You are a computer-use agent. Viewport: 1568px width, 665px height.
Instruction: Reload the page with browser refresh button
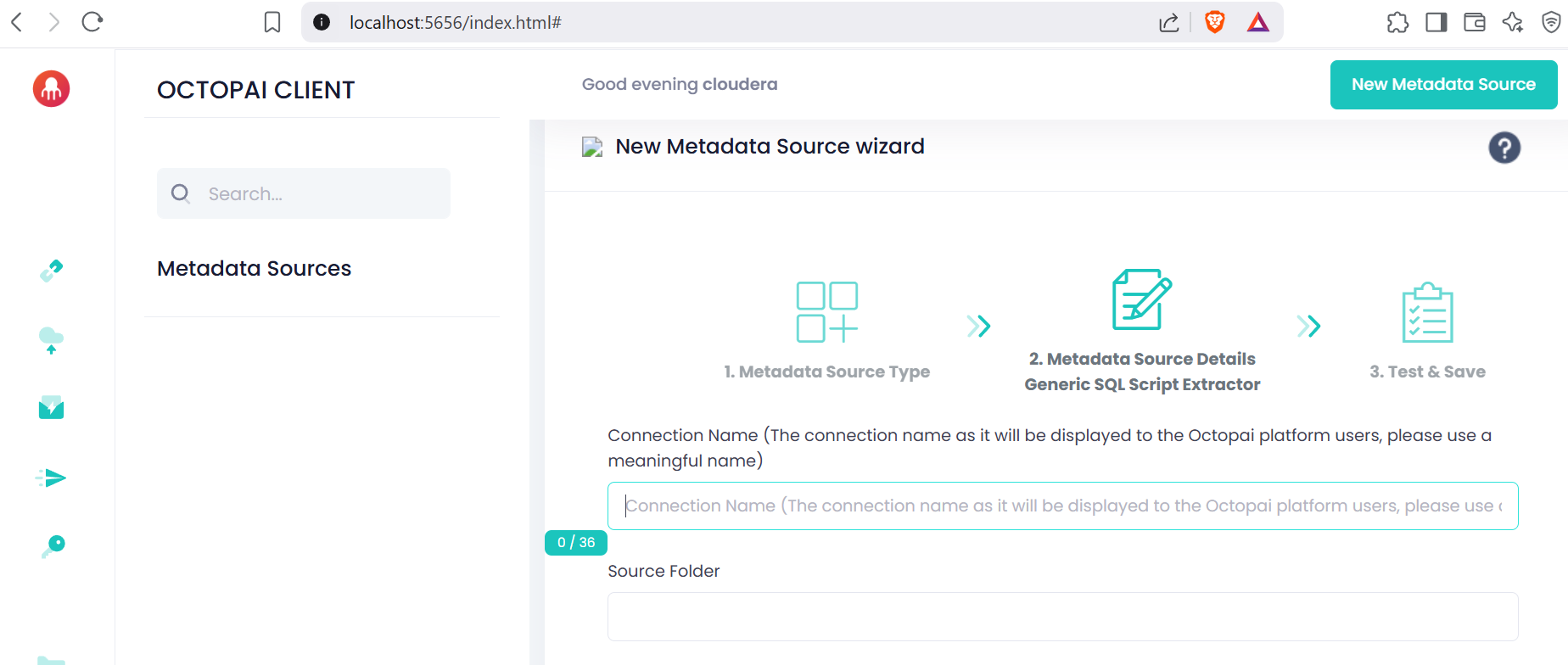(x=92, y=22)
